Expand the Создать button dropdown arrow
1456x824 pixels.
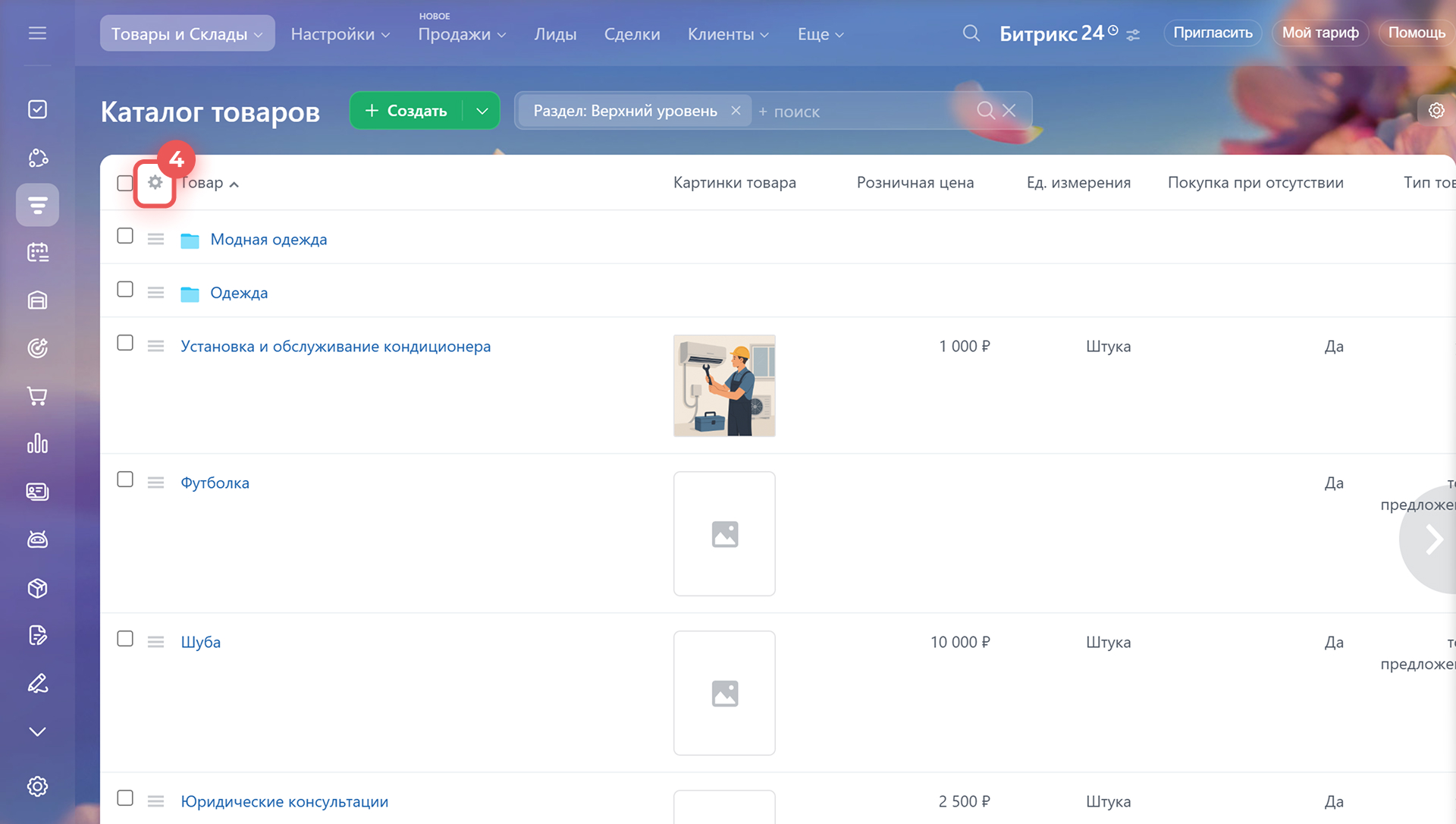pyautogui.click(x=482, y=111)
